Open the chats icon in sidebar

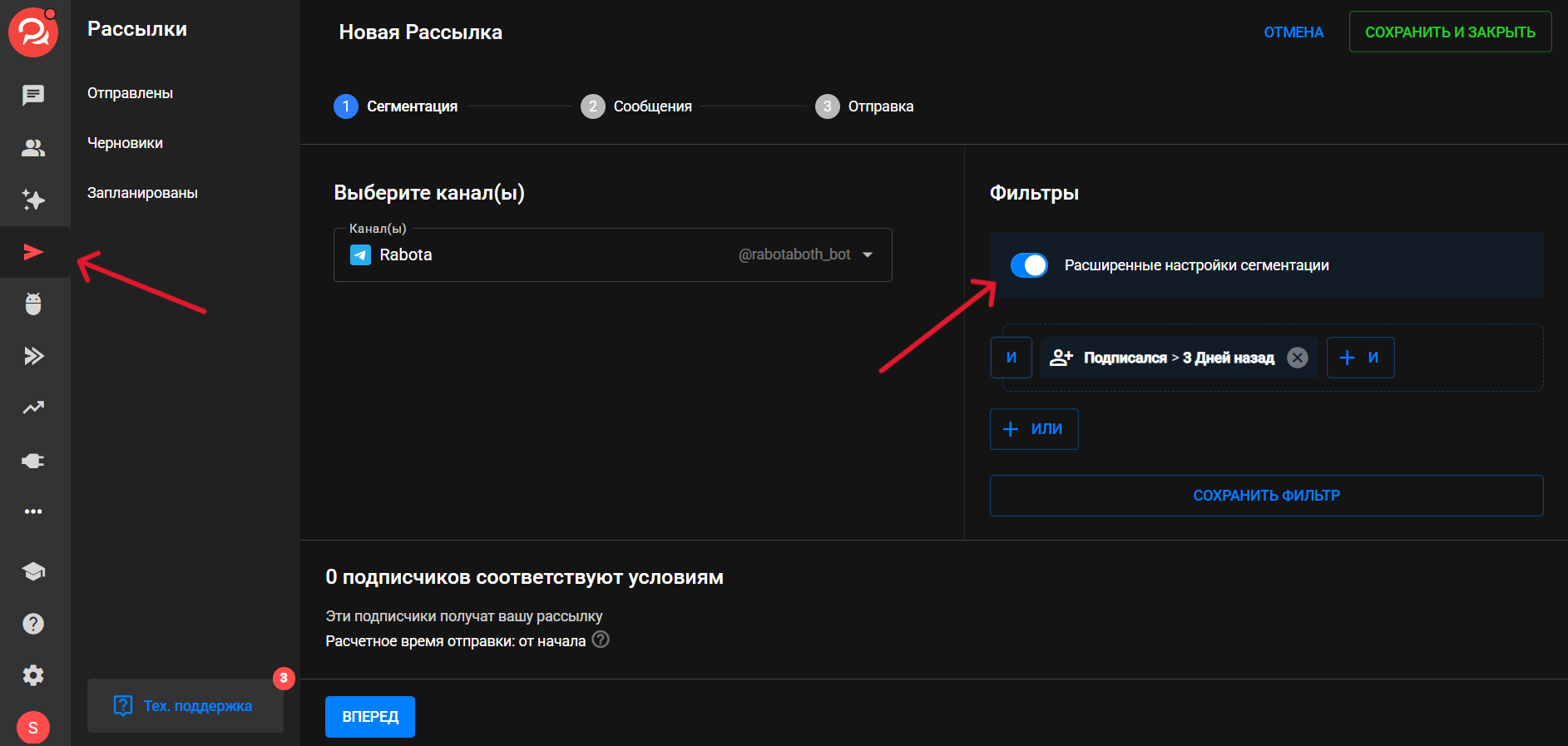pyautogui.click(x=33, y=95)
